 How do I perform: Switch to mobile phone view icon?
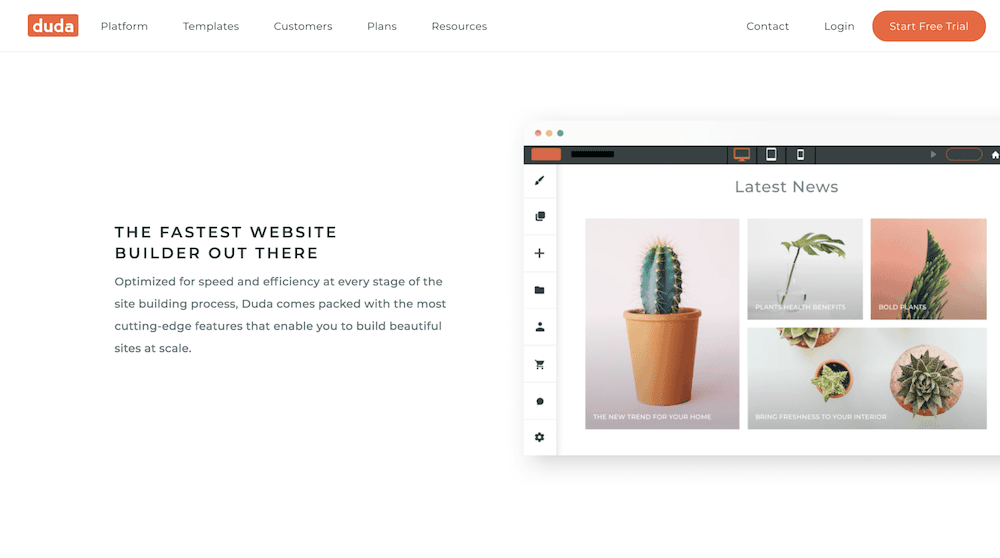[x=800, y=154]
